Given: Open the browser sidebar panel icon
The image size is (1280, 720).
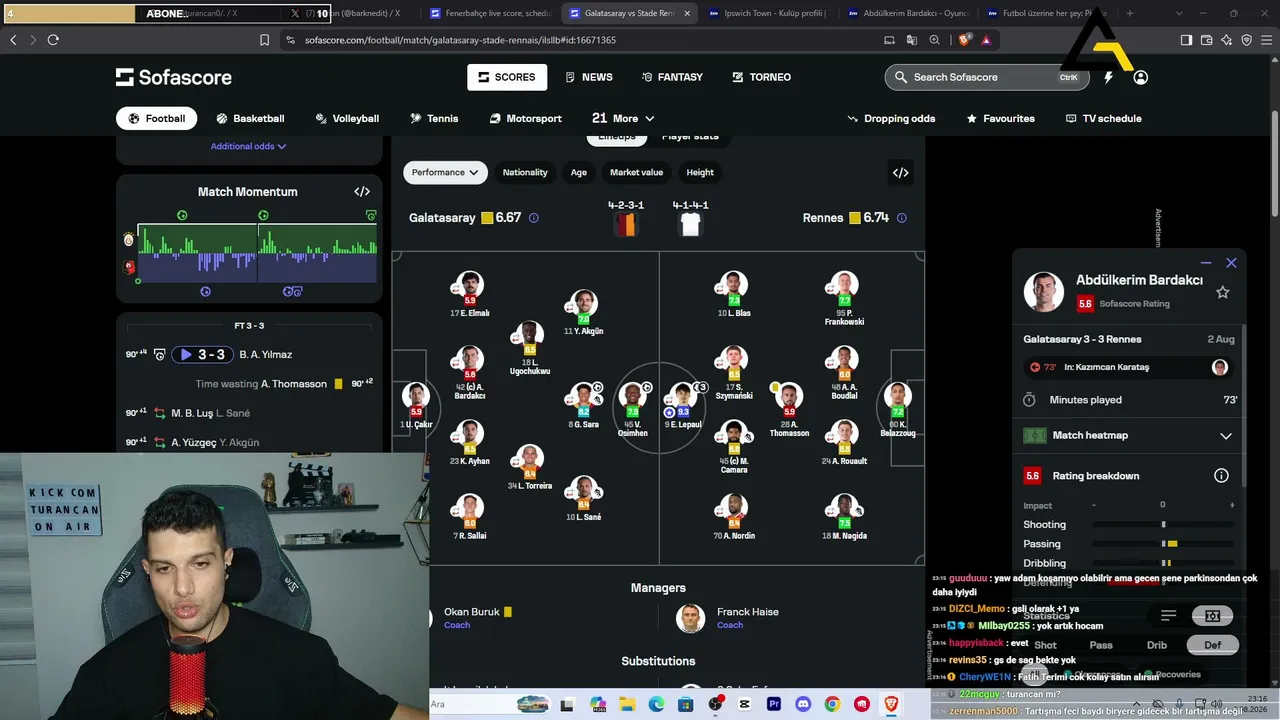Looking at the screenshot, I should (1186, 40).
